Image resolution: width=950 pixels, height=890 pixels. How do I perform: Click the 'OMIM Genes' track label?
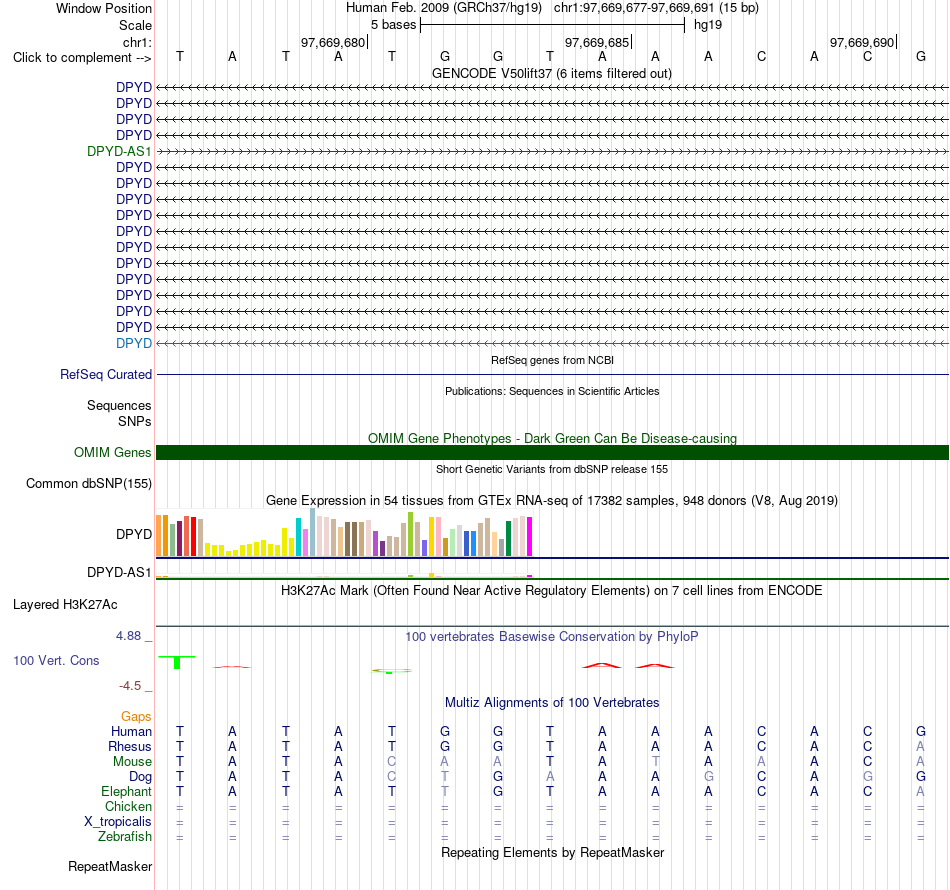pyautogui.click(x=113, y=453)
